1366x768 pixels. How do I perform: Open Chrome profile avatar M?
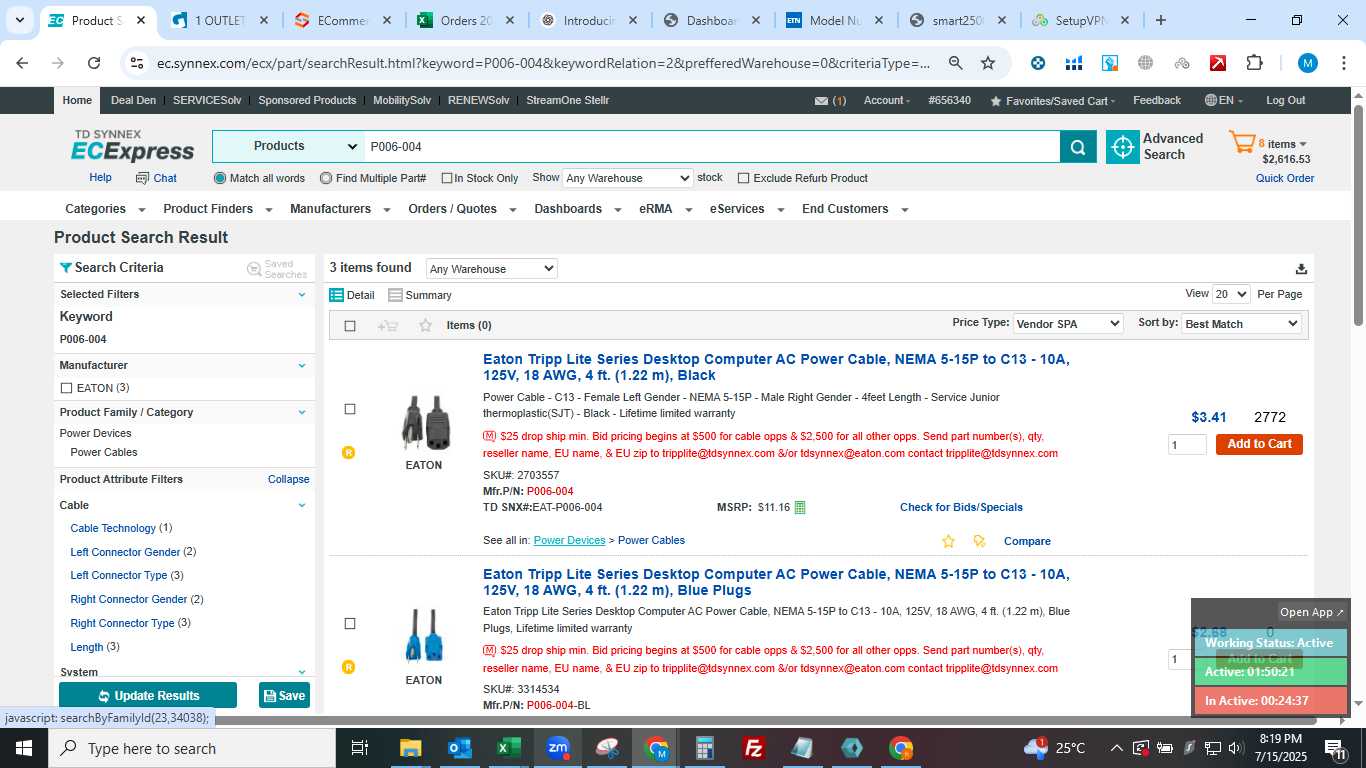[x=1307, y=63]
